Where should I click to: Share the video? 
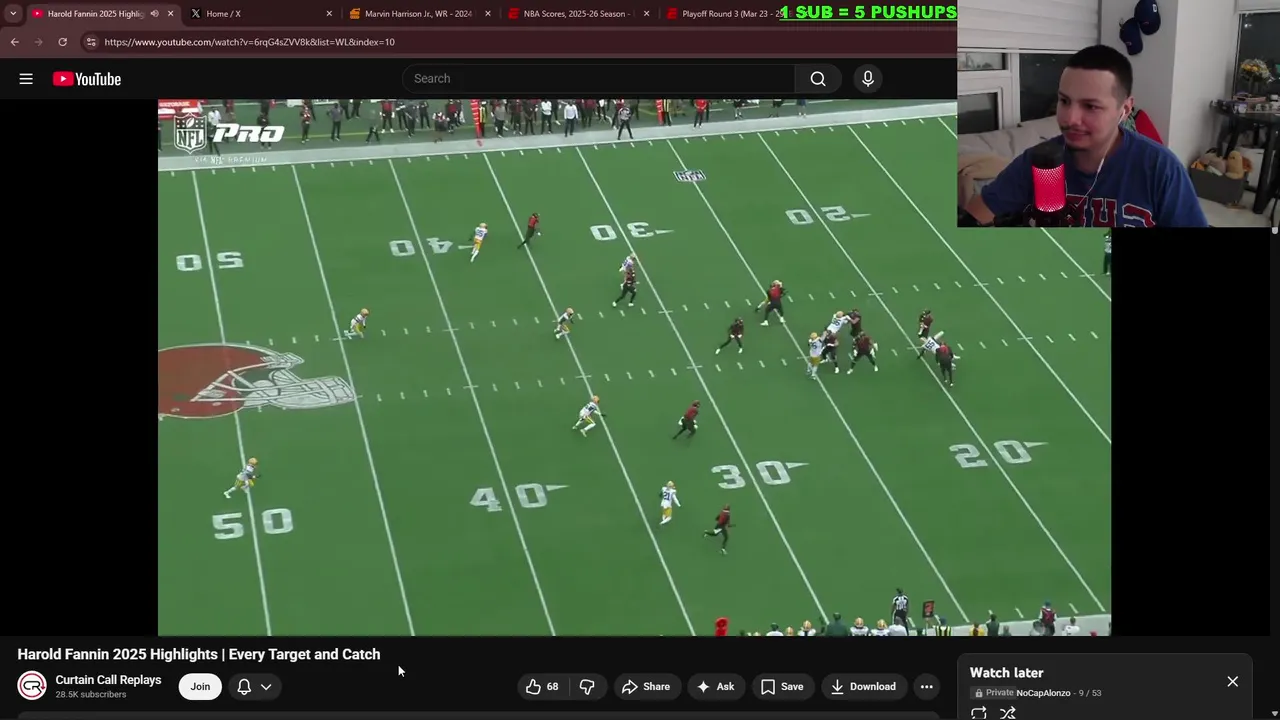646,686
